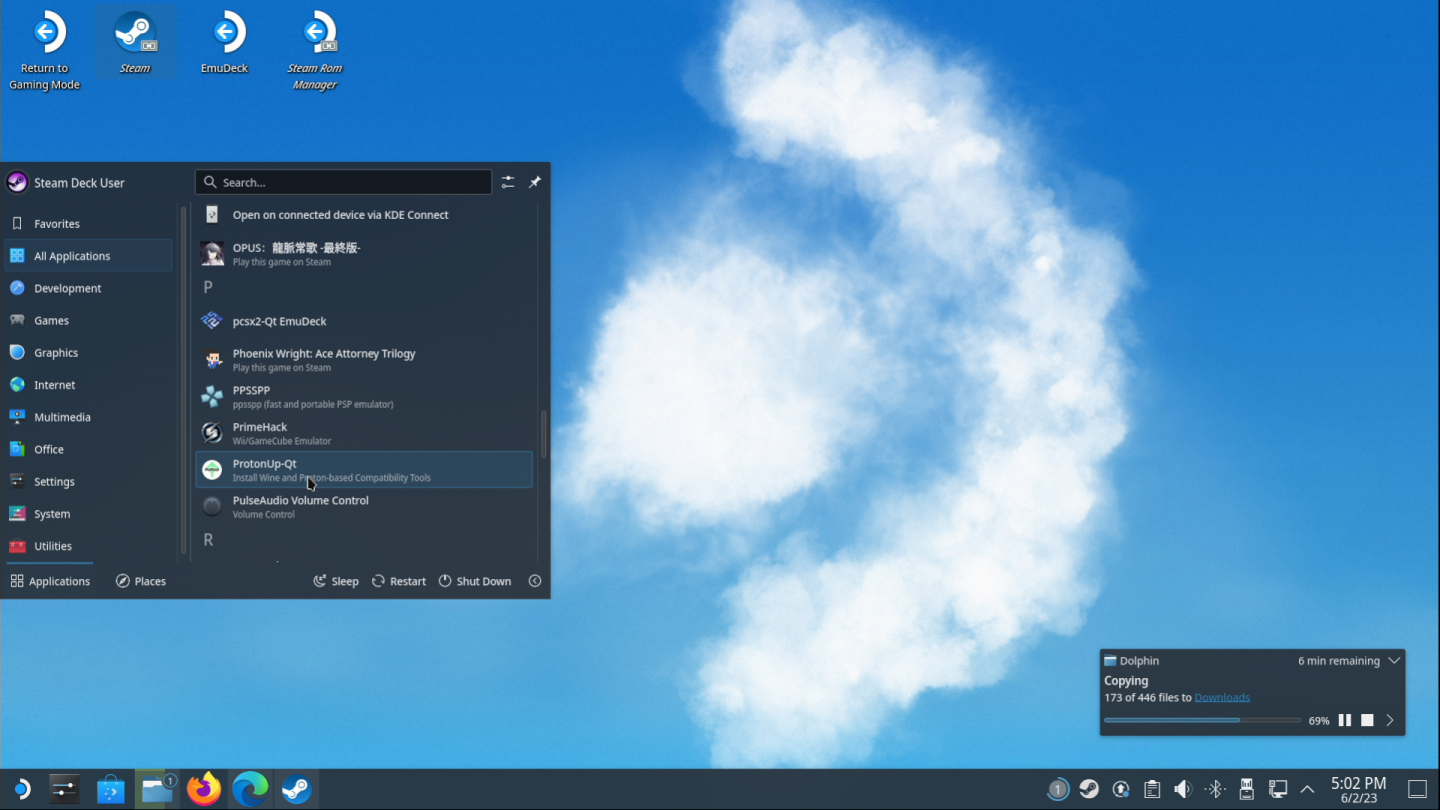Viewport: 1440px width, 810px height.
Task: Click the Show Desktop button in taskbar
Action: pyautogui.click(x=1417, y=790)
